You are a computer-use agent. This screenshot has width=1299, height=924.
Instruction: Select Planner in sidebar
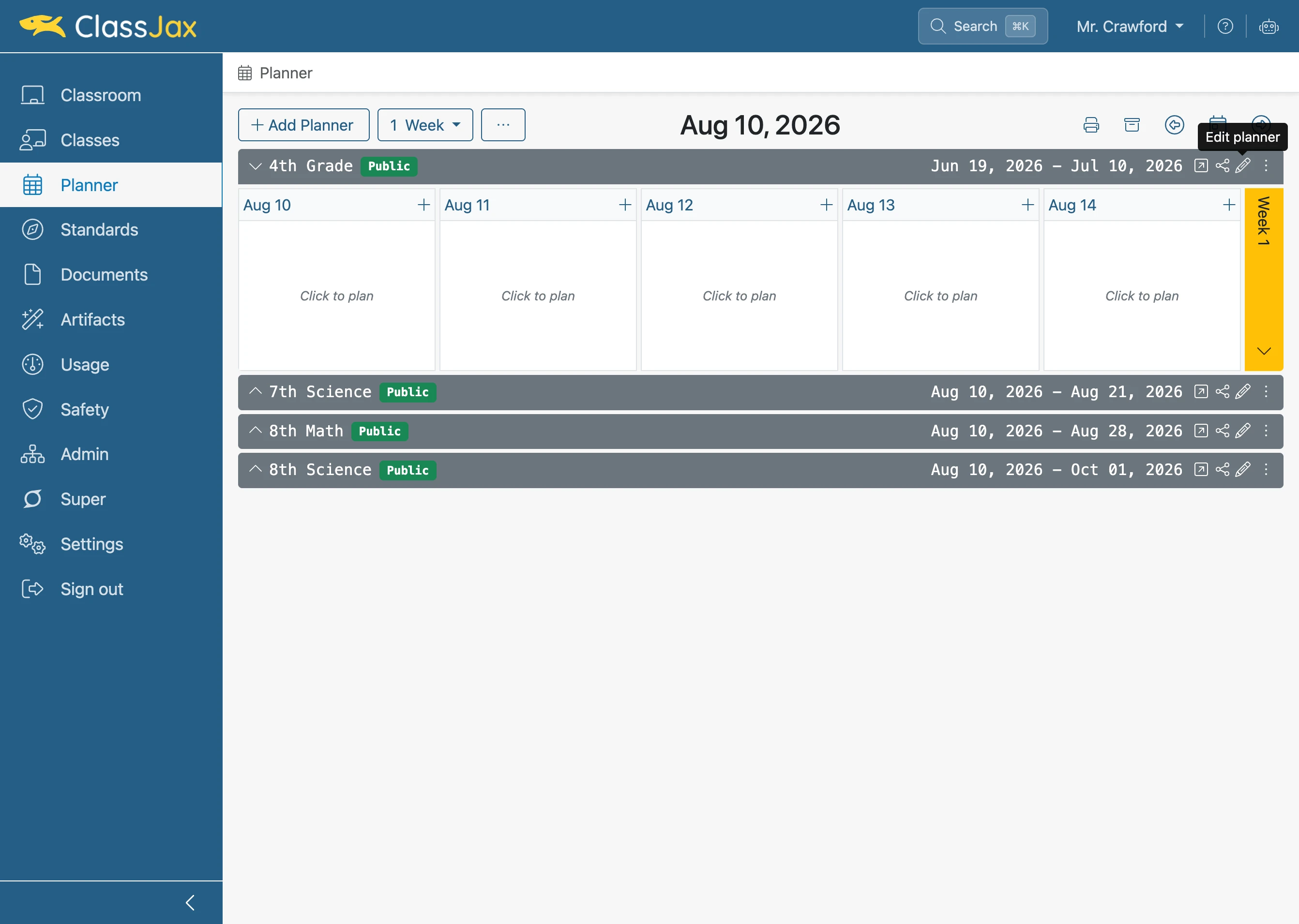[111, 185]
